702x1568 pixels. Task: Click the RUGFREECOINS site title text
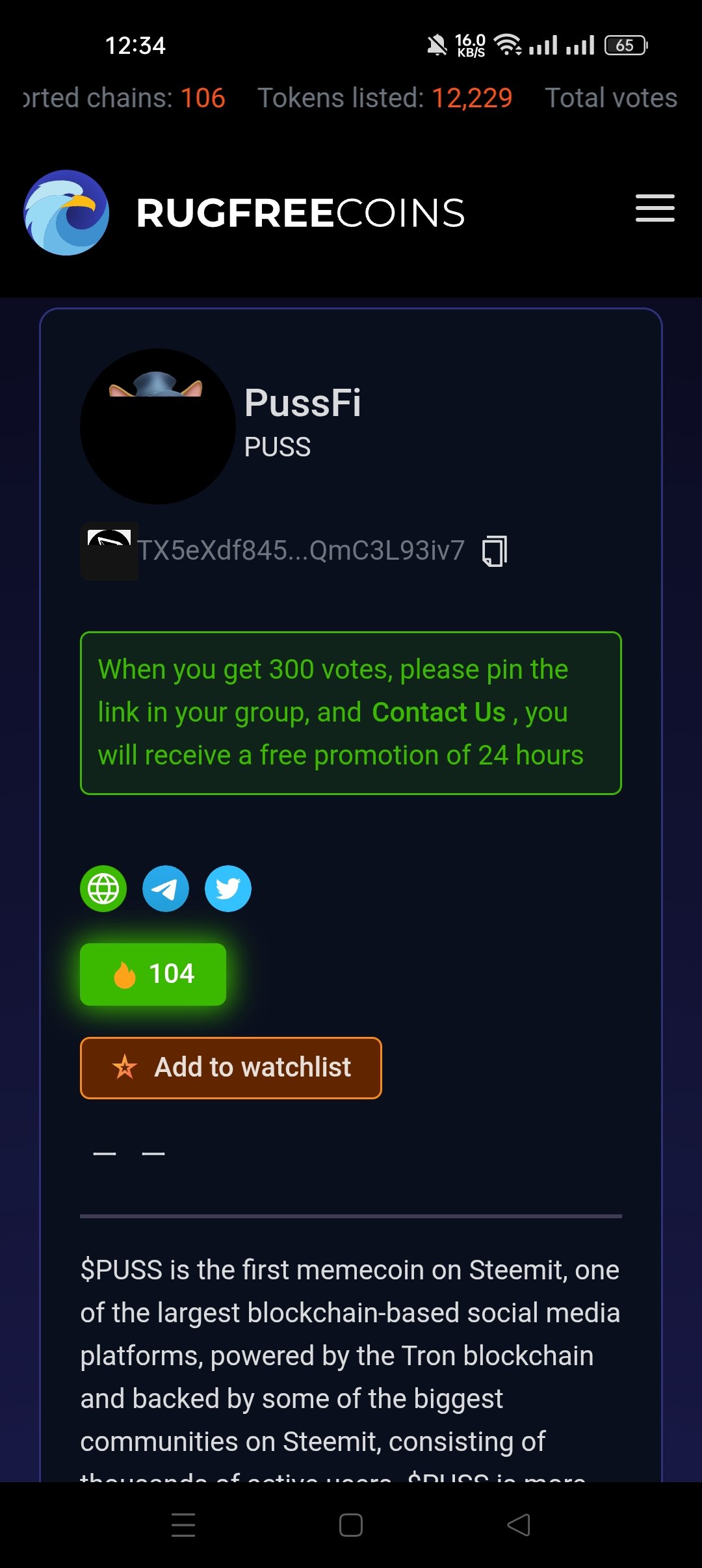[x=300, y=213]
